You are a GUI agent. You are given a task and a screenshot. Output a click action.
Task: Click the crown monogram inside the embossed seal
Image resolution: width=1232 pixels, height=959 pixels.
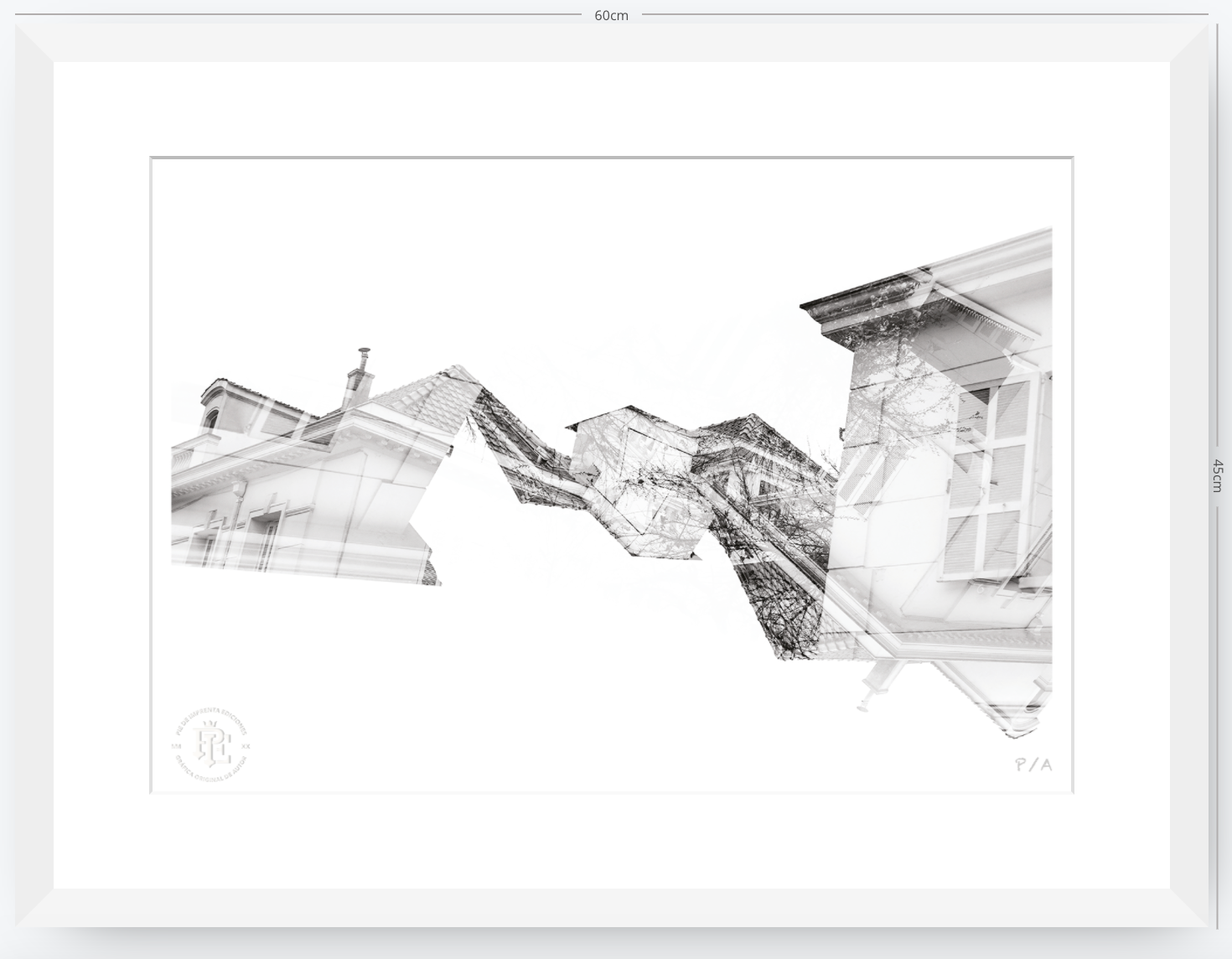coord(210,745)
